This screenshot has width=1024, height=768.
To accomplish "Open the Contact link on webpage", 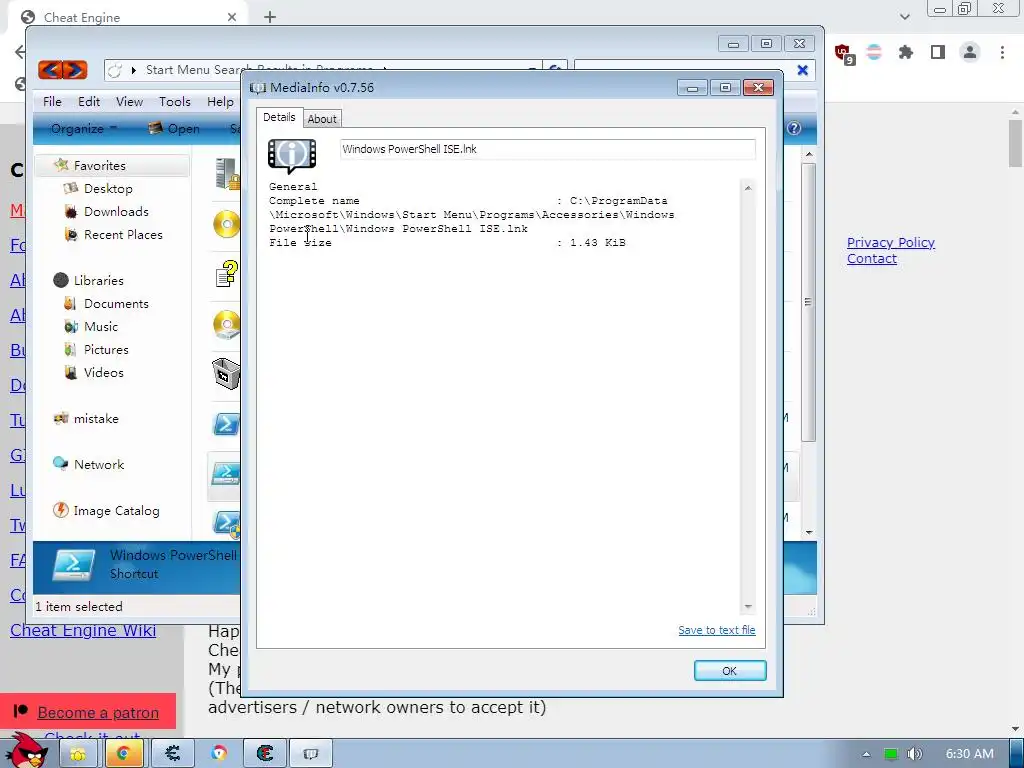I will 872,259.
